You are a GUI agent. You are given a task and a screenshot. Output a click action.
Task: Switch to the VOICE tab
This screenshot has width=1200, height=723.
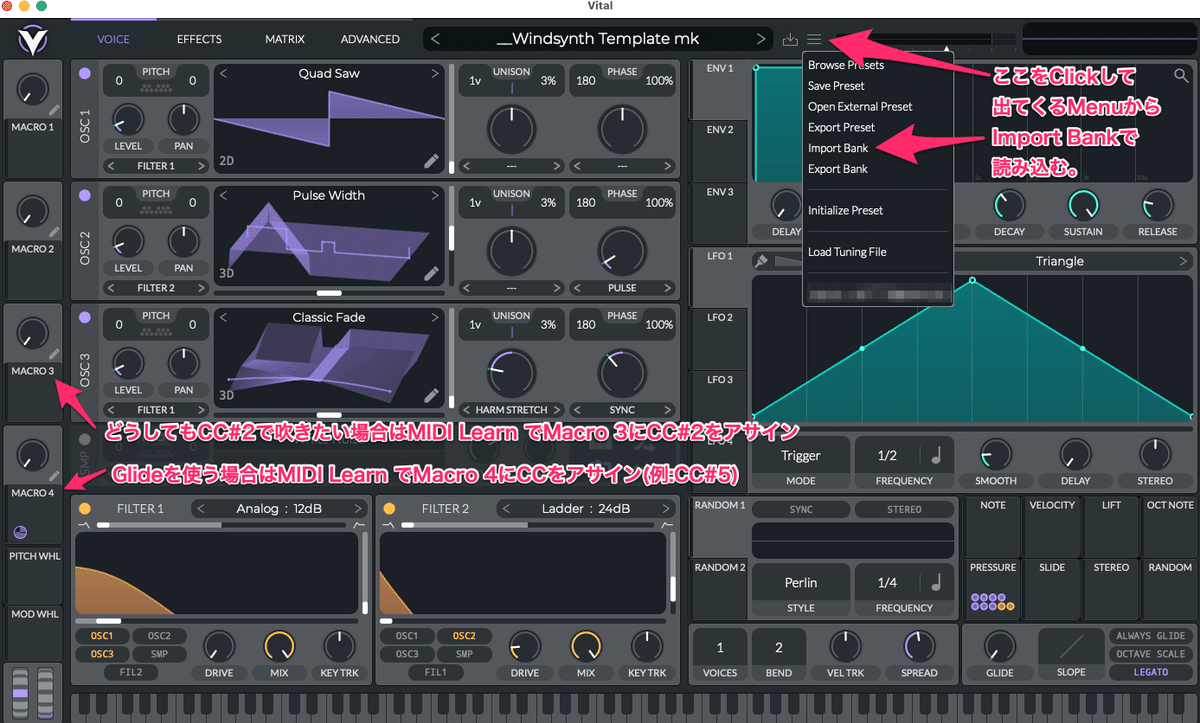(x=113, y=39)
